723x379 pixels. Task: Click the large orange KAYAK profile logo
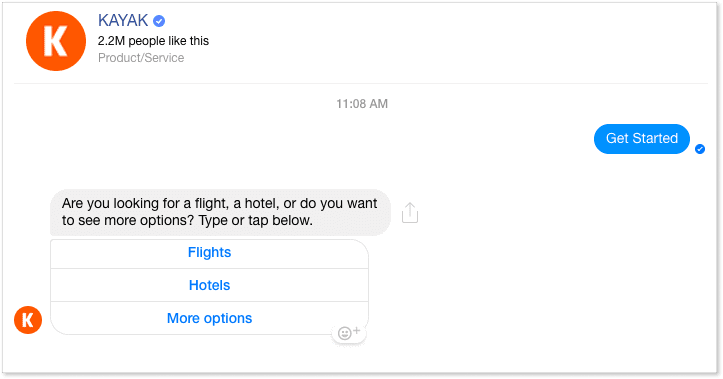coord(56,41)
